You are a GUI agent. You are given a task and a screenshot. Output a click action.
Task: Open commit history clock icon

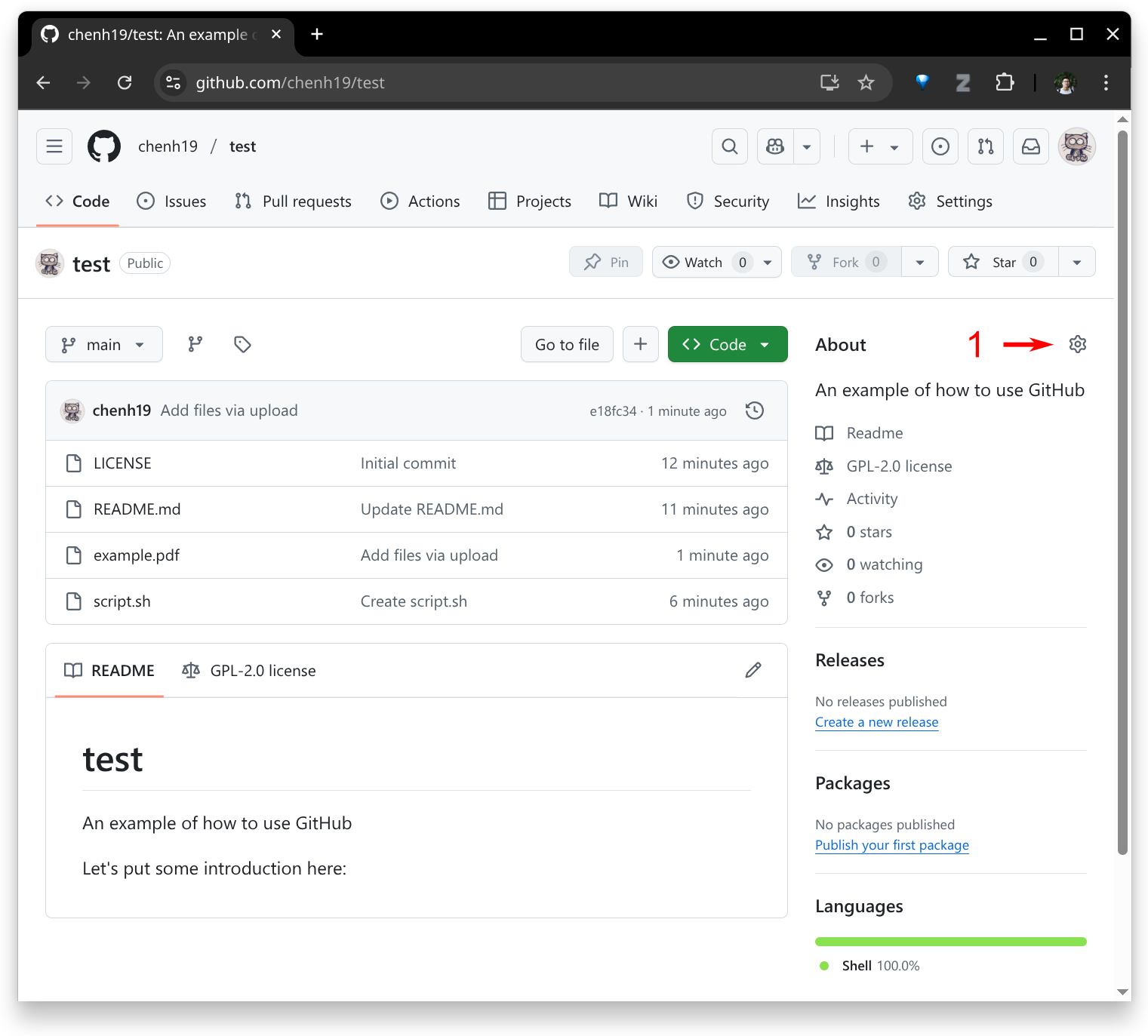[x=755, y=410]
